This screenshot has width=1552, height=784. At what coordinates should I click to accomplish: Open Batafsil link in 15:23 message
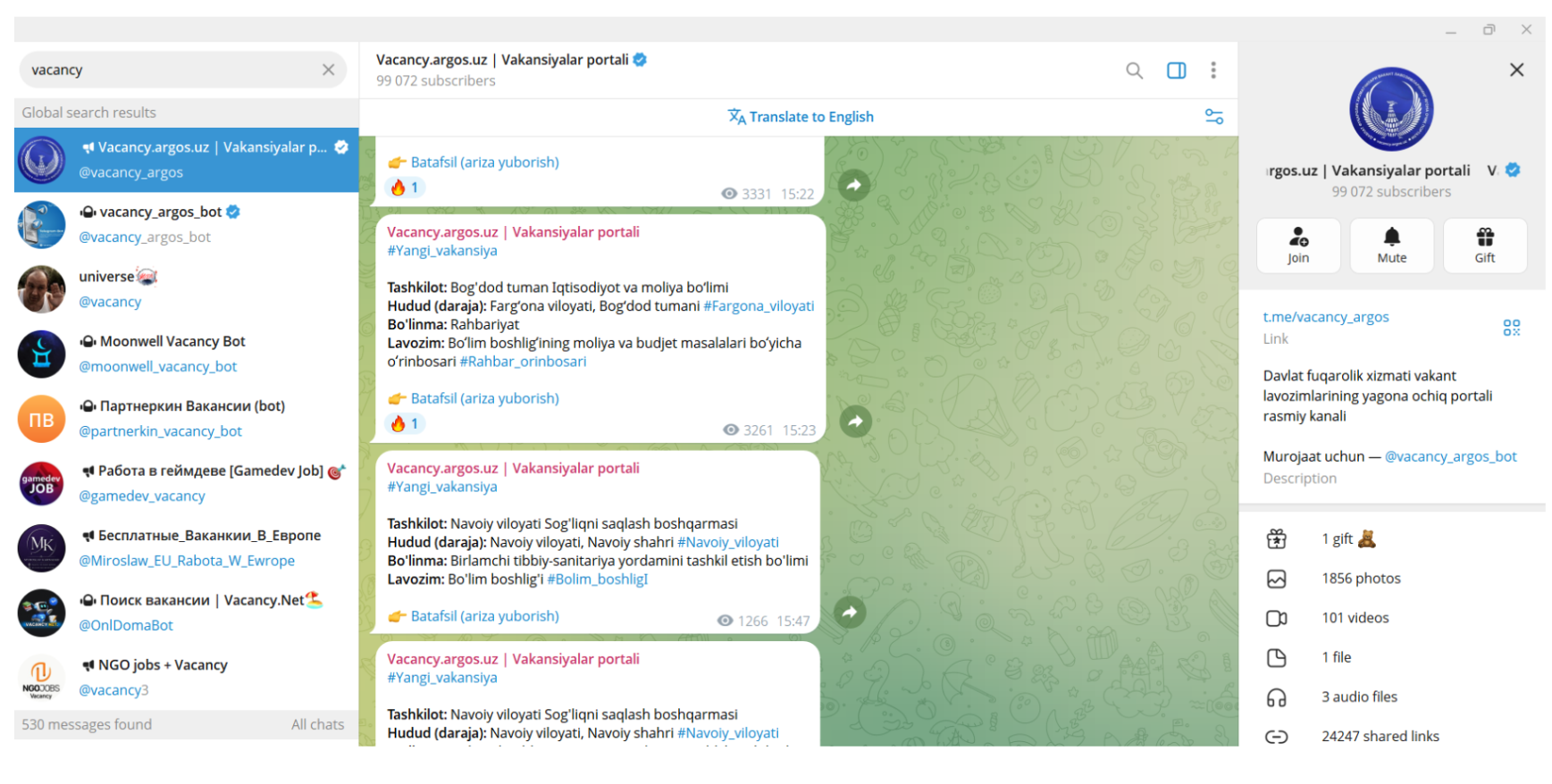[x=484, y=398]
